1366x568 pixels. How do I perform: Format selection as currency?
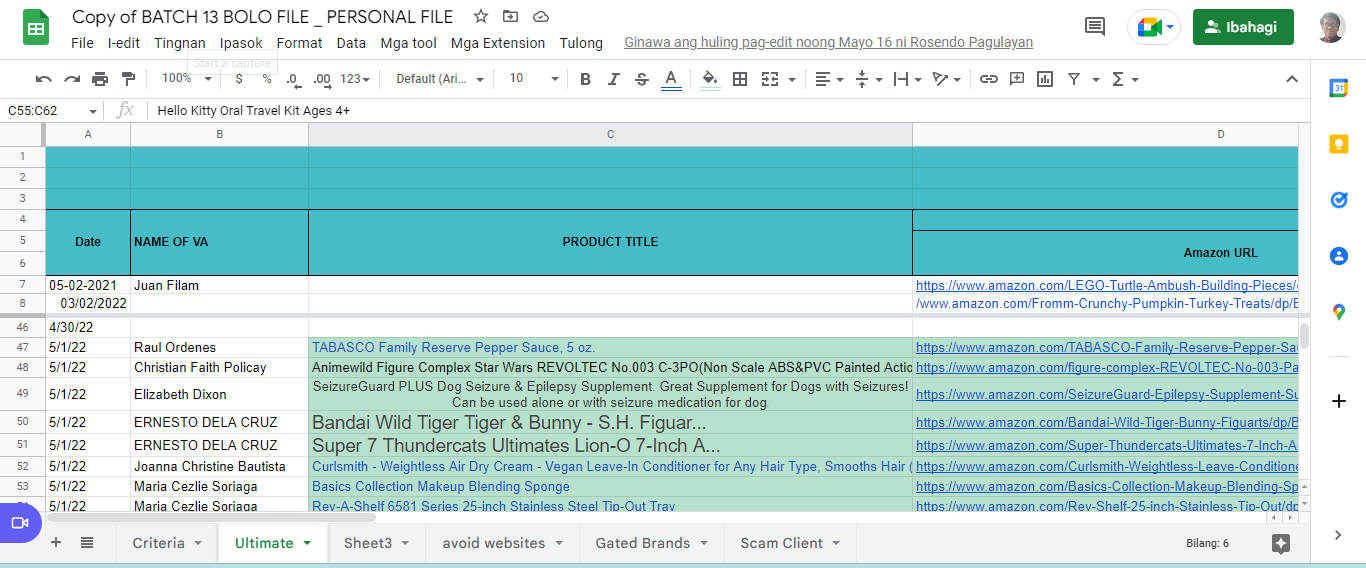coord(239,79)
